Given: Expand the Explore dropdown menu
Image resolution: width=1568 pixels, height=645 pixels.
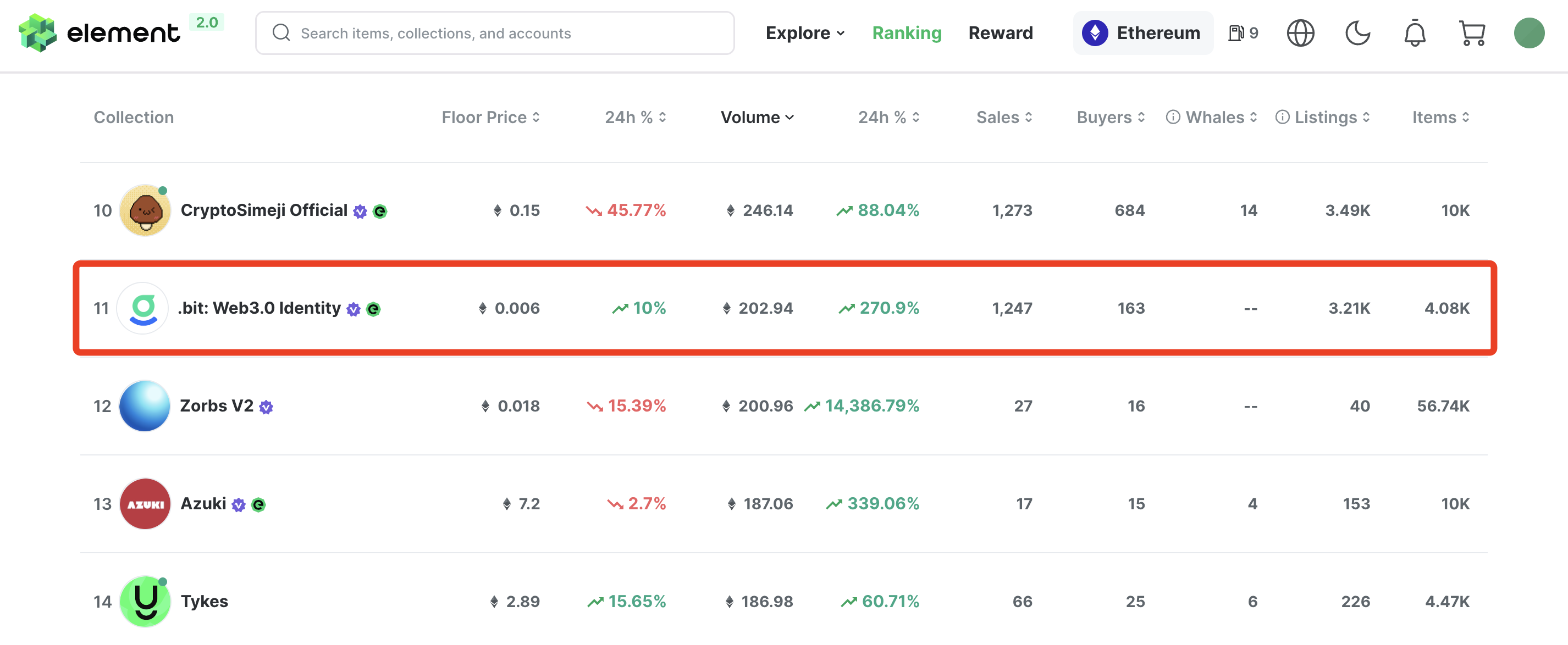Looking at the screenshot, I should 805,33.
